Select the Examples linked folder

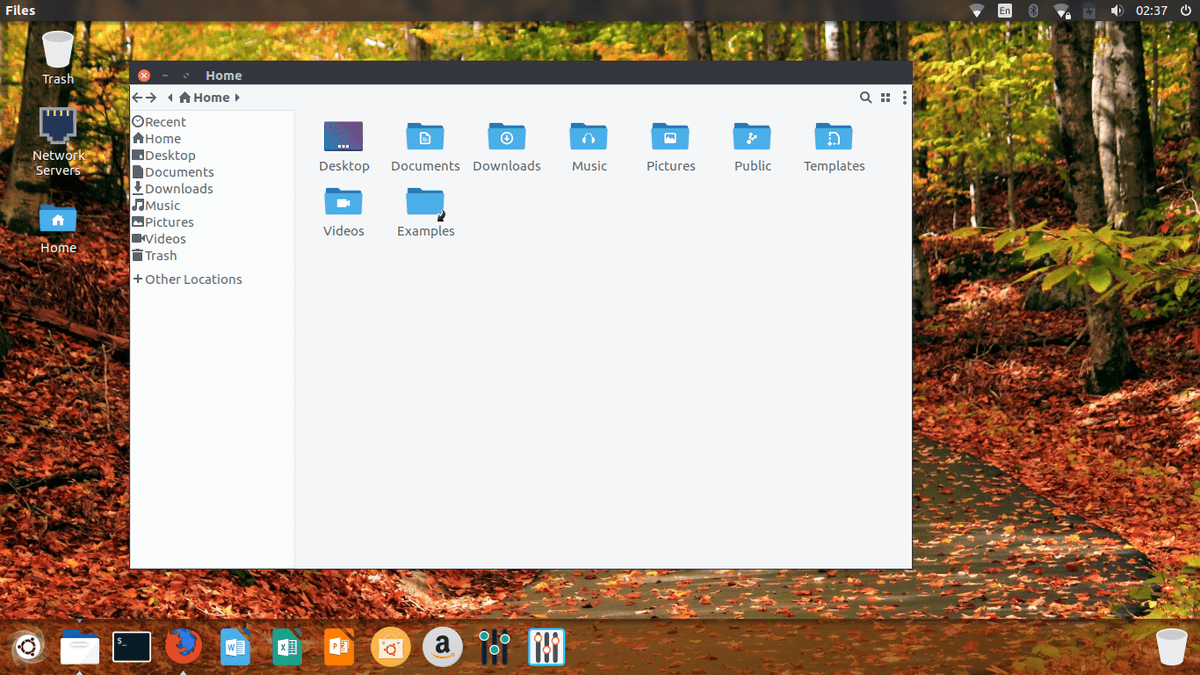pyautogui.click(x=425, y=203)
